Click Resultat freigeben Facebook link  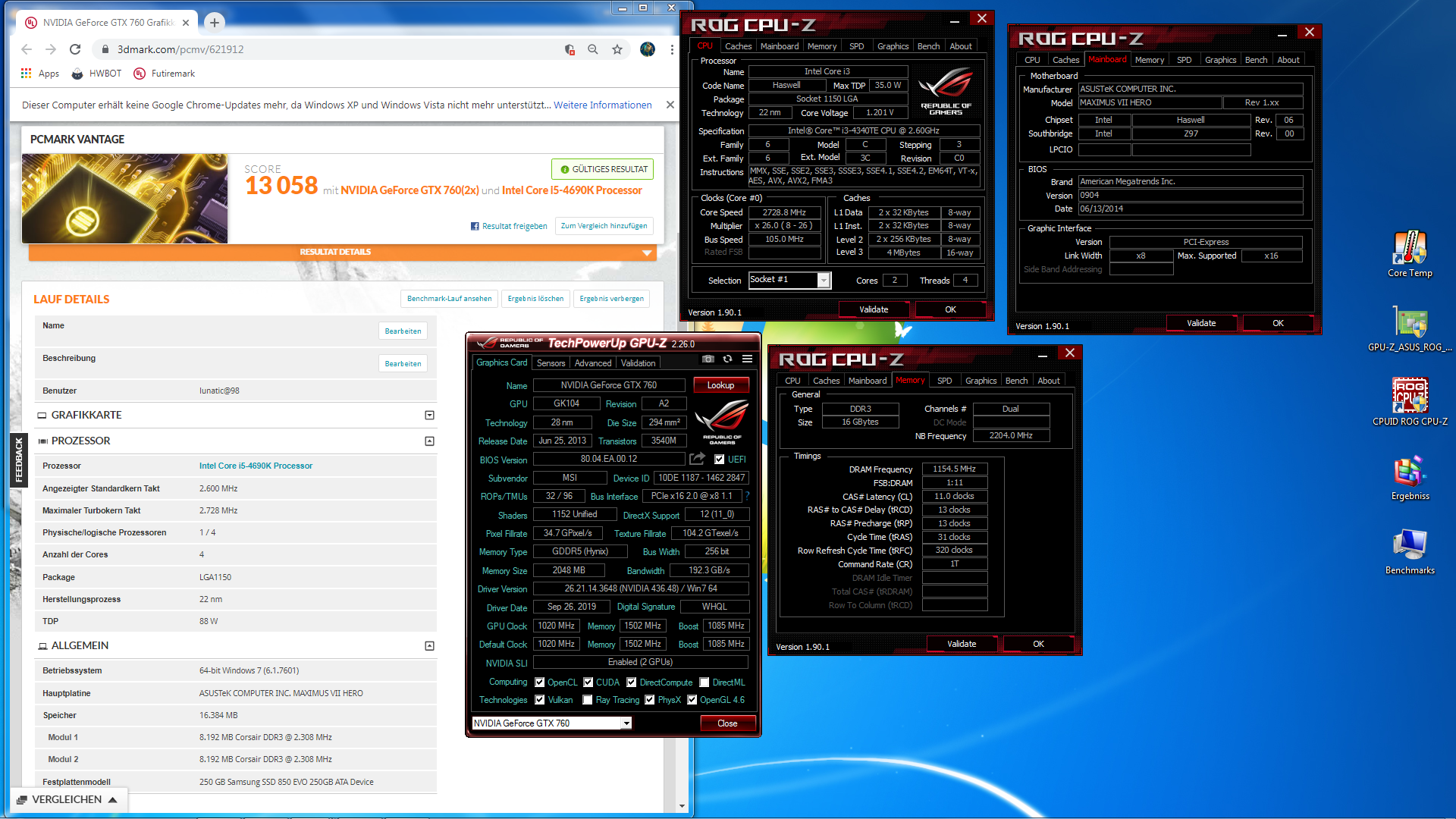(x=509, y=226)
